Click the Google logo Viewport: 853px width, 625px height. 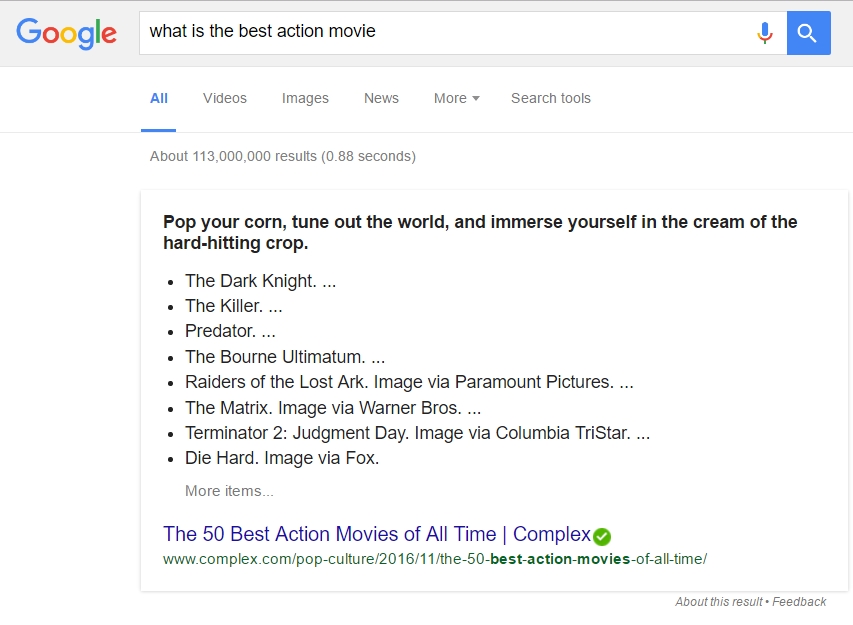coord(66,33)
